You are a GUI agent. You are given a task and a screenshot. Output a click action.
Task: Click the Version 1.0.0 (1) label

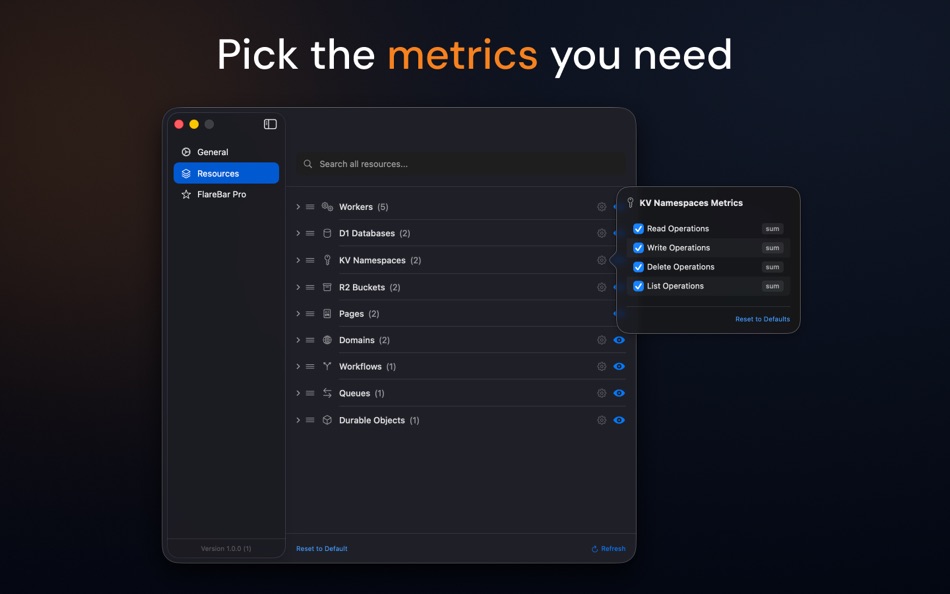226,549
